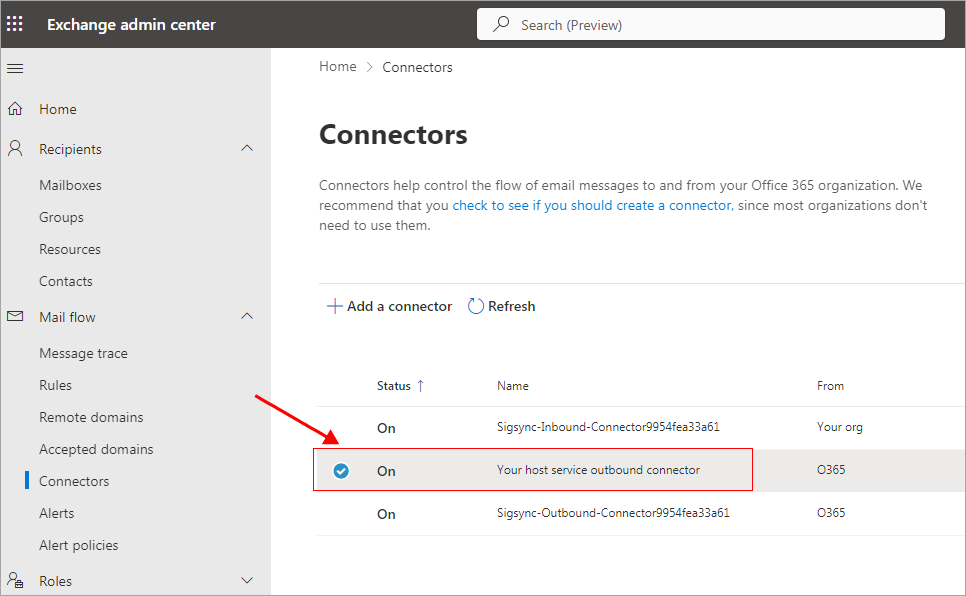
Task: Click the plus icon to add a connector
Action: pos(334,307)
